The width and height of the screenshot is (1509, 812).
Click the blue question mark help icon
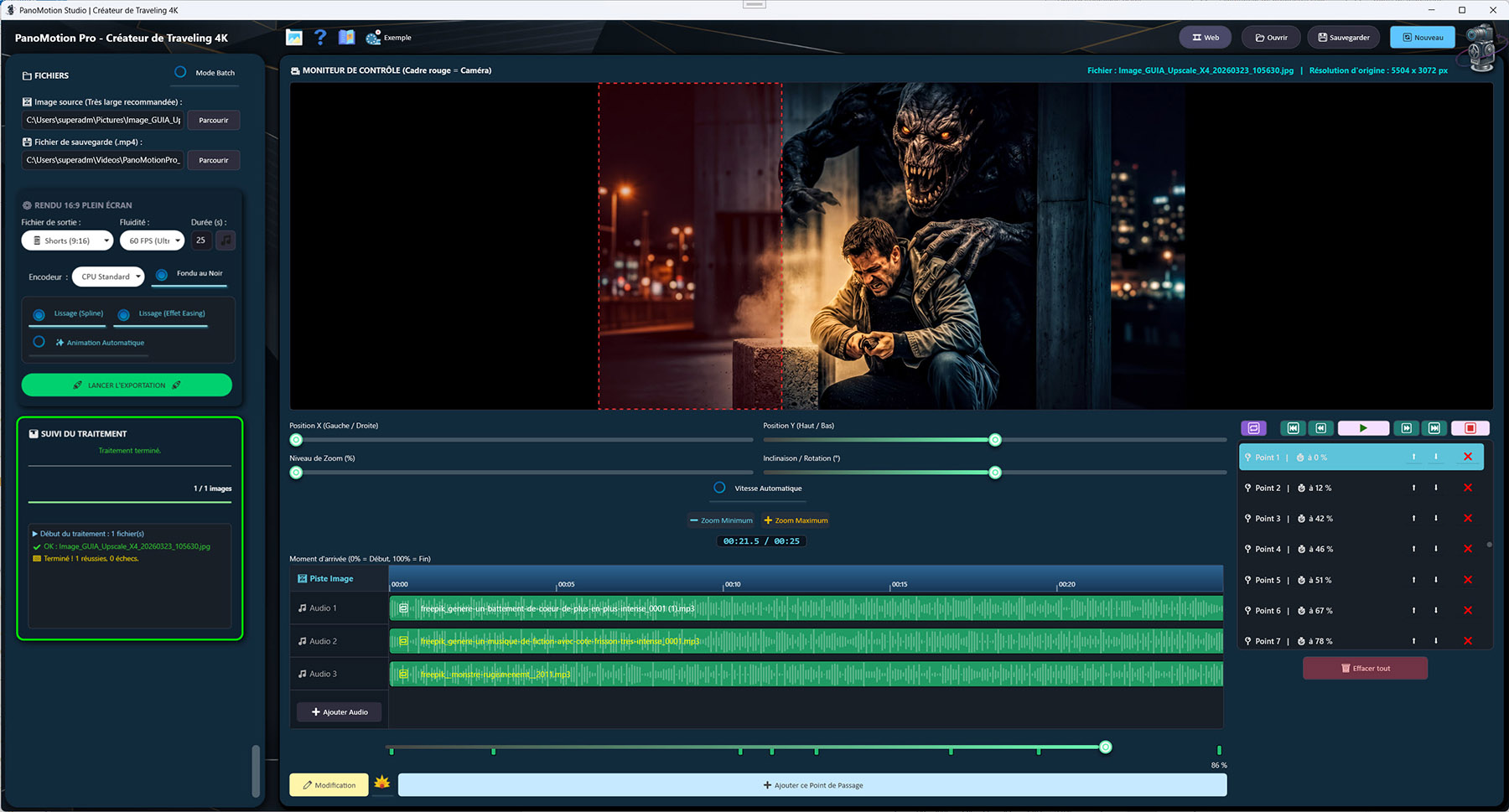[x=320, y=38]
